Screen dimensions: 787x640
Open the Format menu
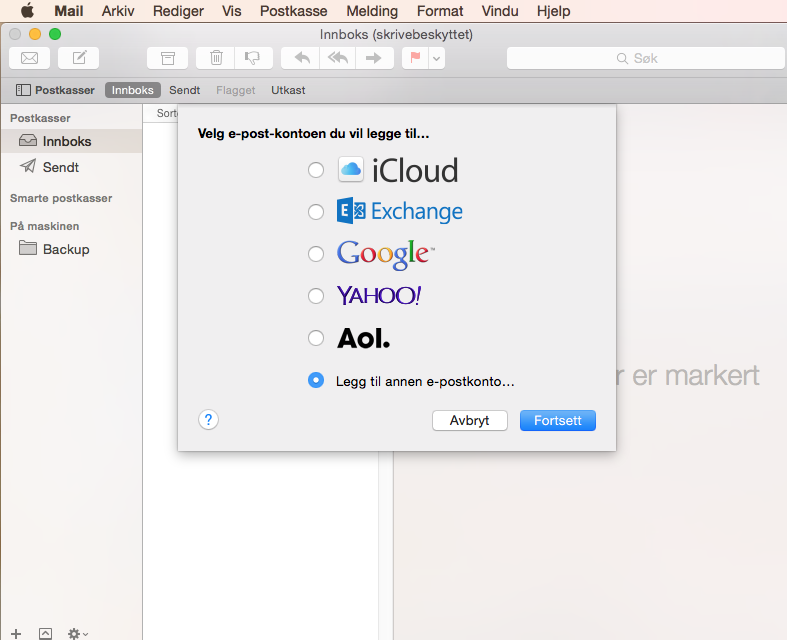pyautogui.click(x=440, y=11)
